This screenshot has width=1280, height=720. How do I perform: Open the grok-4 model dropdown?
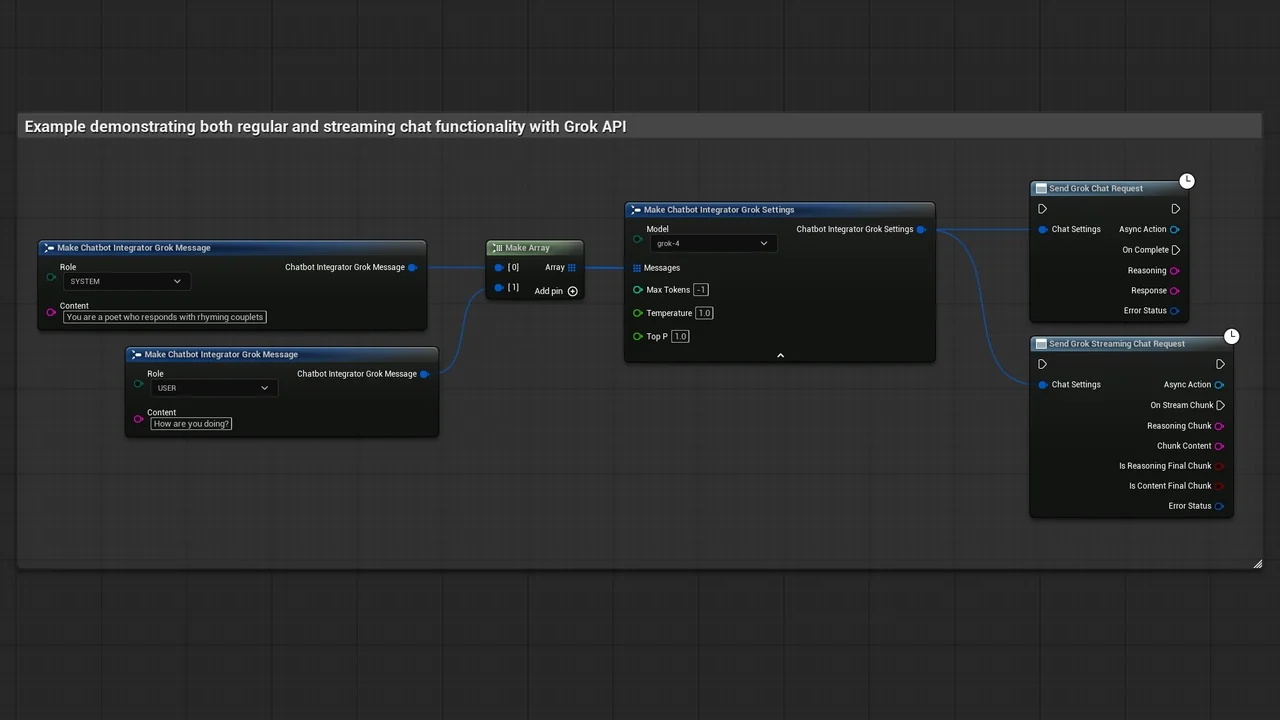[713, 244]
